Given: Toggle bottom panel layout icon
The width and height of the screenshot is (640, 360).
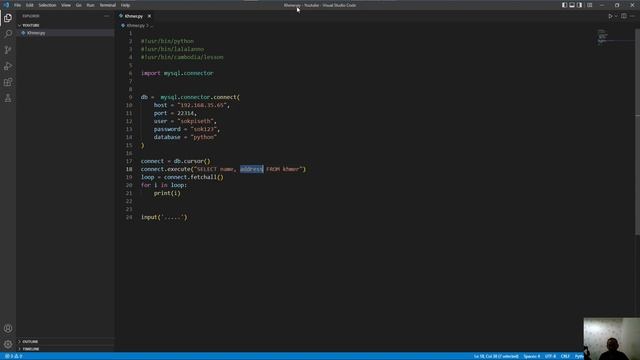Looking at the screenshot, I should 572,5.
